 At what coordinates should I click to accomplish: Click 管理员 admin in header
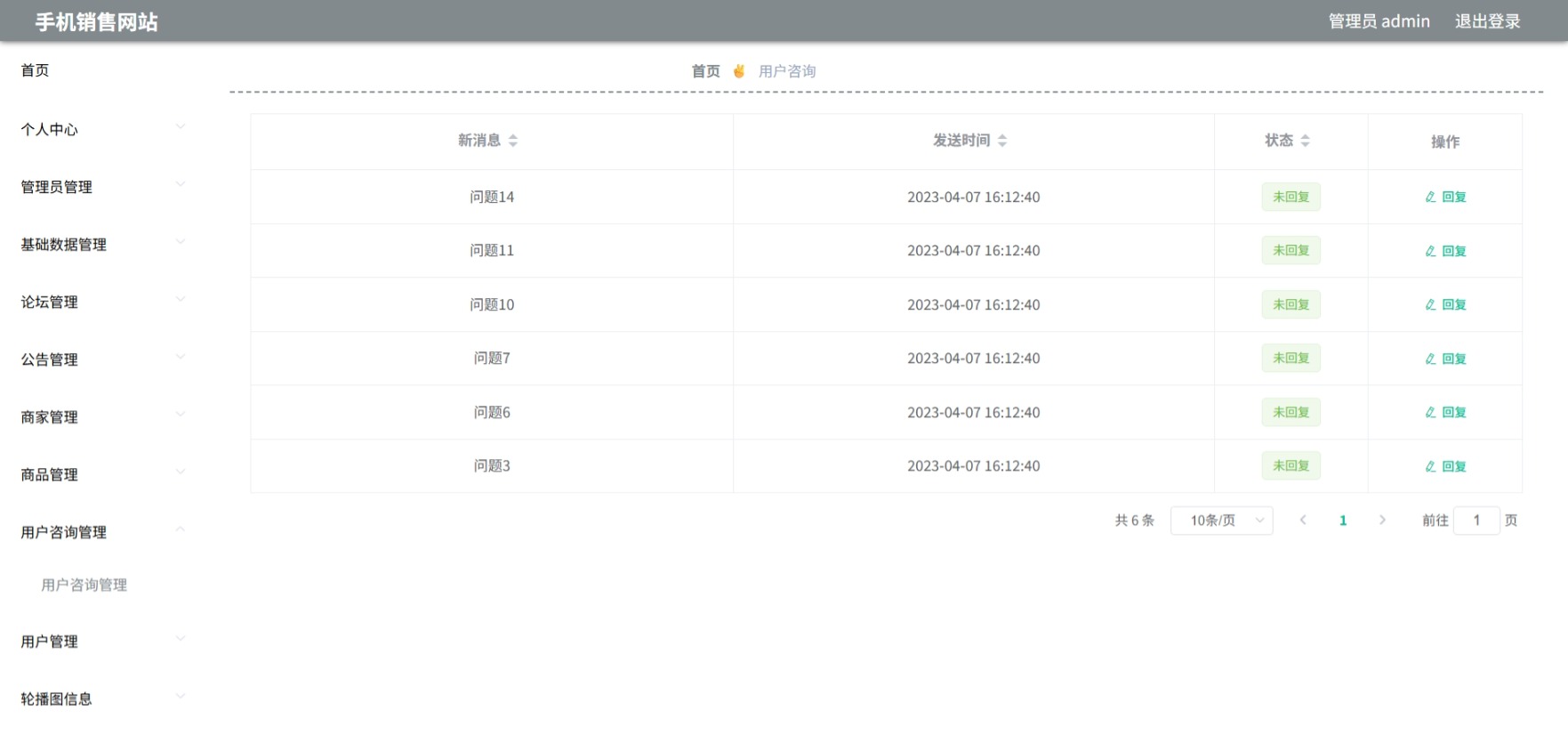[x=1379, y=21]
